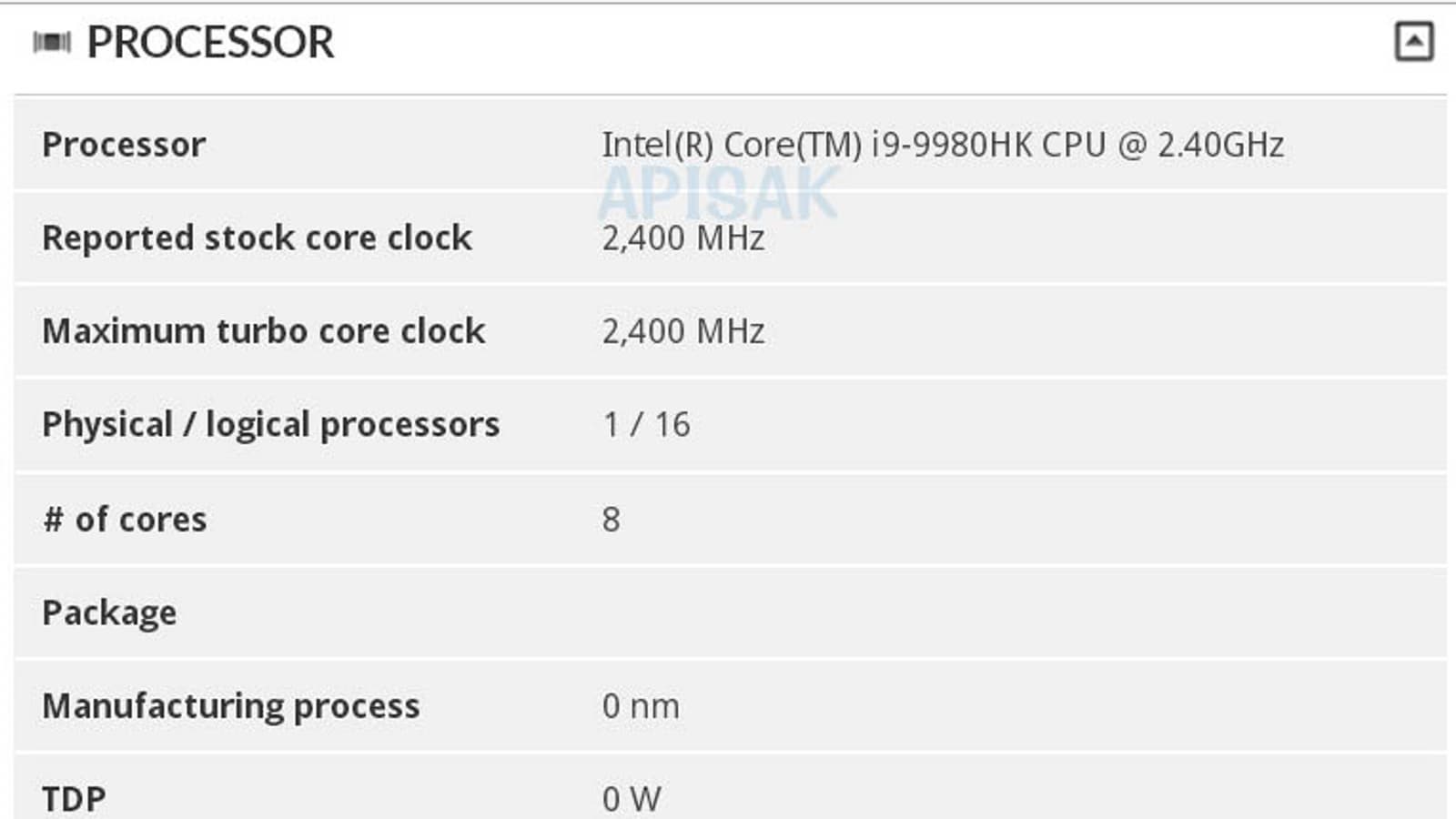
Task: Select the Package row label
Action: coord(109,613)
